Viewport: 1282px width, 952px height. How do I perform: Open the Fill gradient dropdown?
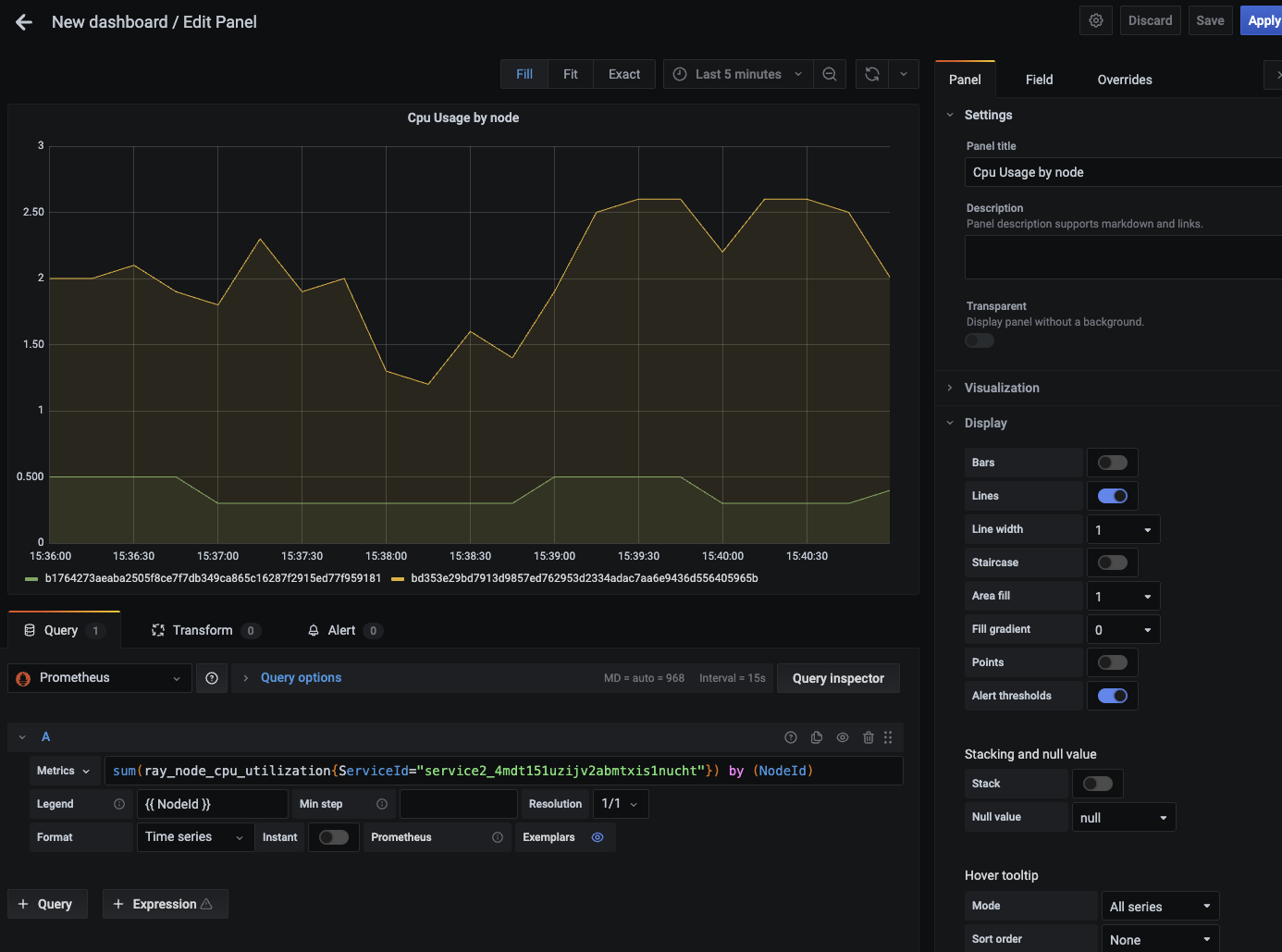tap(1124, 629)
